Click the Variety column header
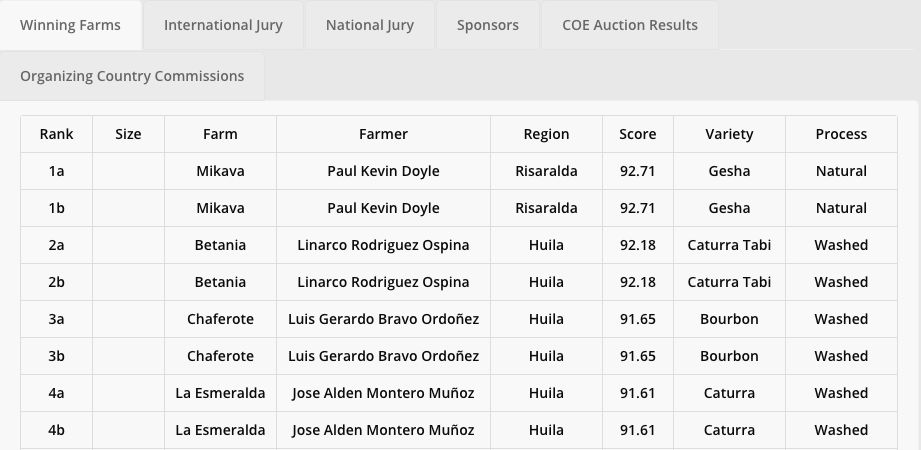 click(x=730, y=134)
